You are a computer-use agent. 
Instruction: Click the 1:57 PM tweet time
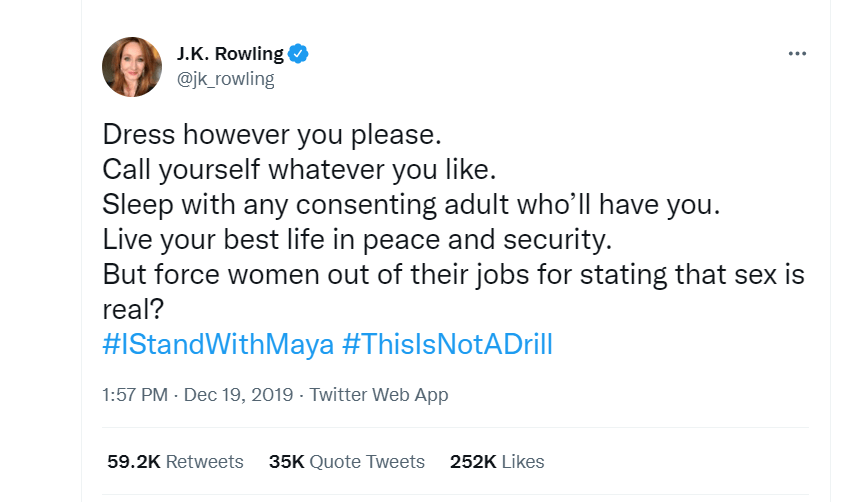(135, 395)
